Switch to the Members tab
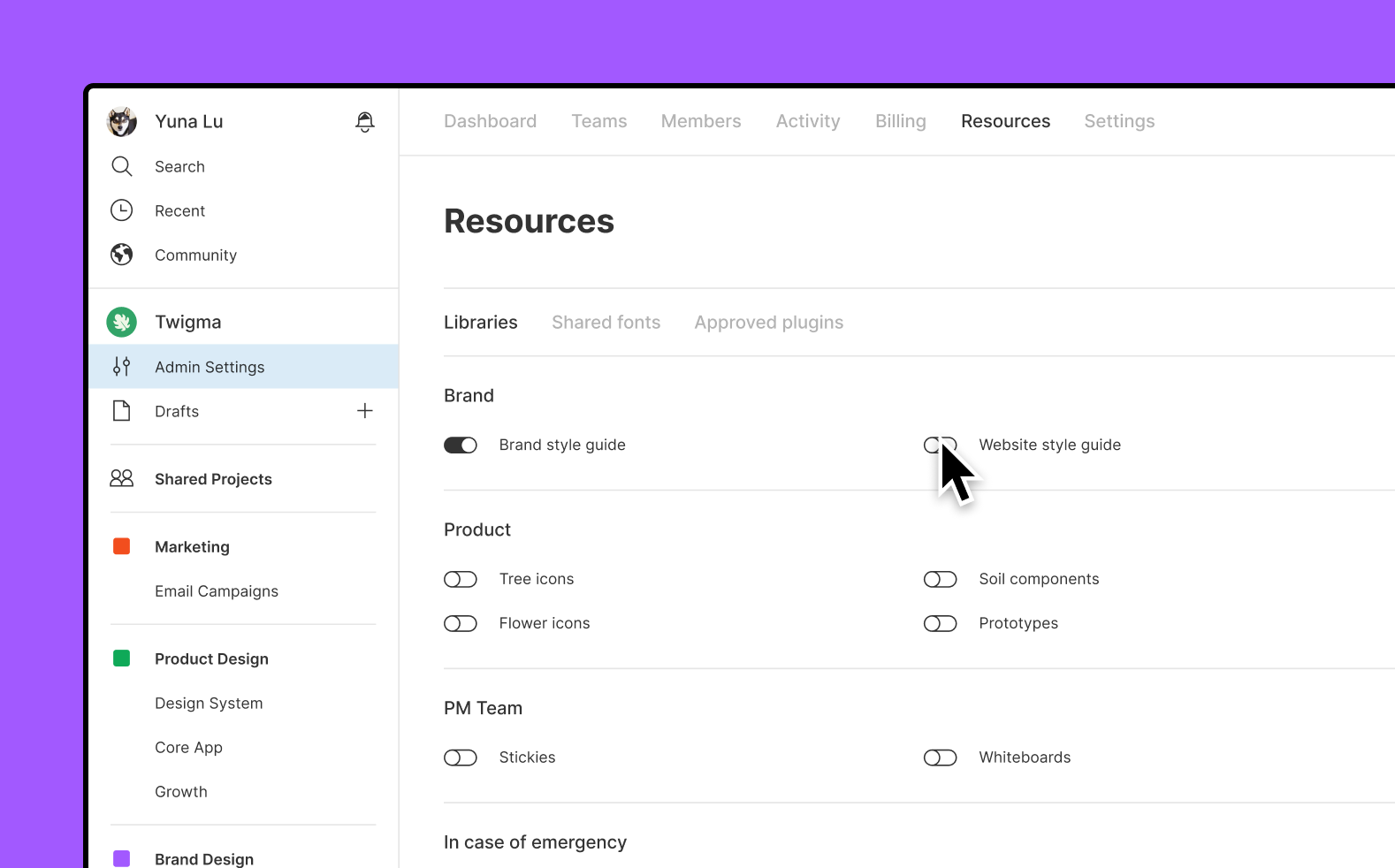The width and height of the screenshot is (1395, 868). [x=701, y=121]
